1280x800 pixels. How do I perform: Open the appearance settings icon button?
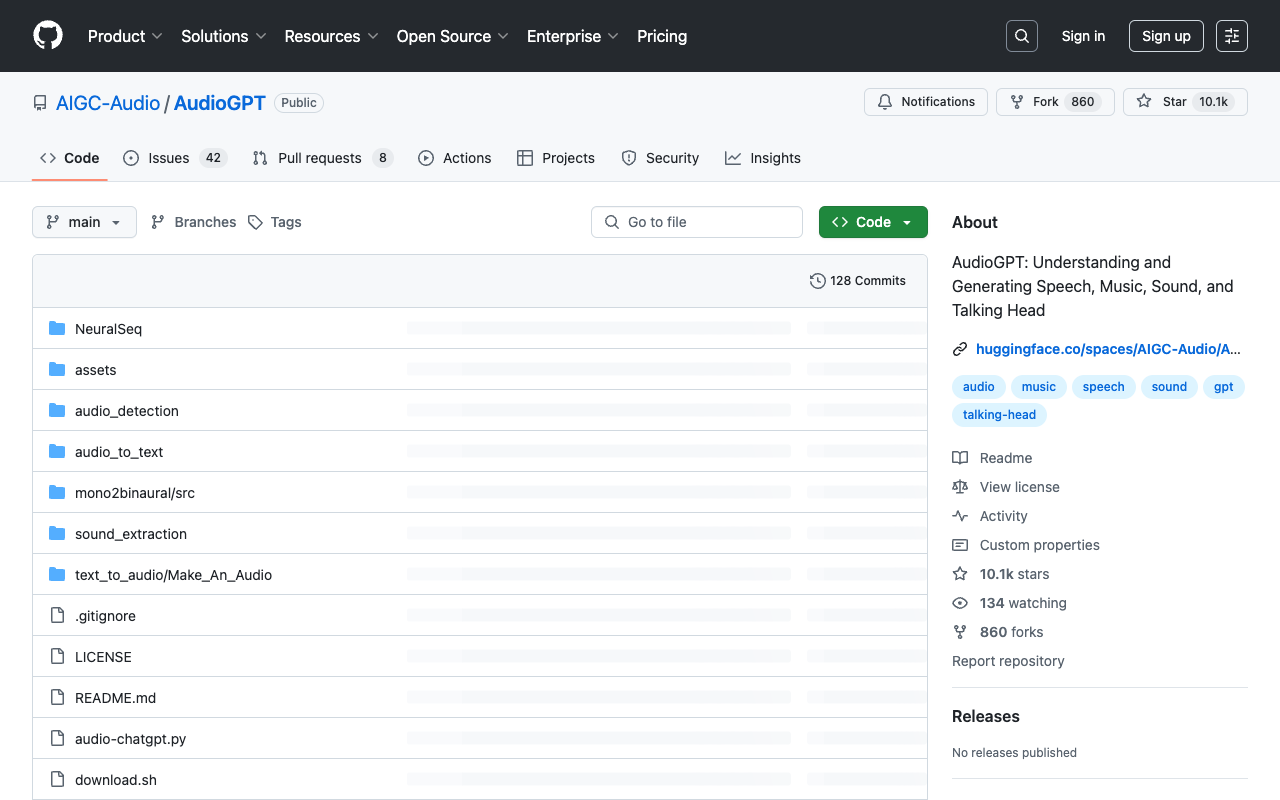click(x=1232, y=36)
